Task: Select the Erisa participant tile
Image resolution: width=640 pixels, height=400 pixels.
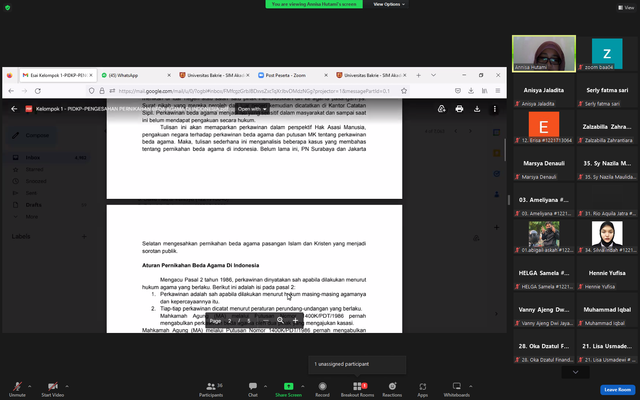Action: 544,127
